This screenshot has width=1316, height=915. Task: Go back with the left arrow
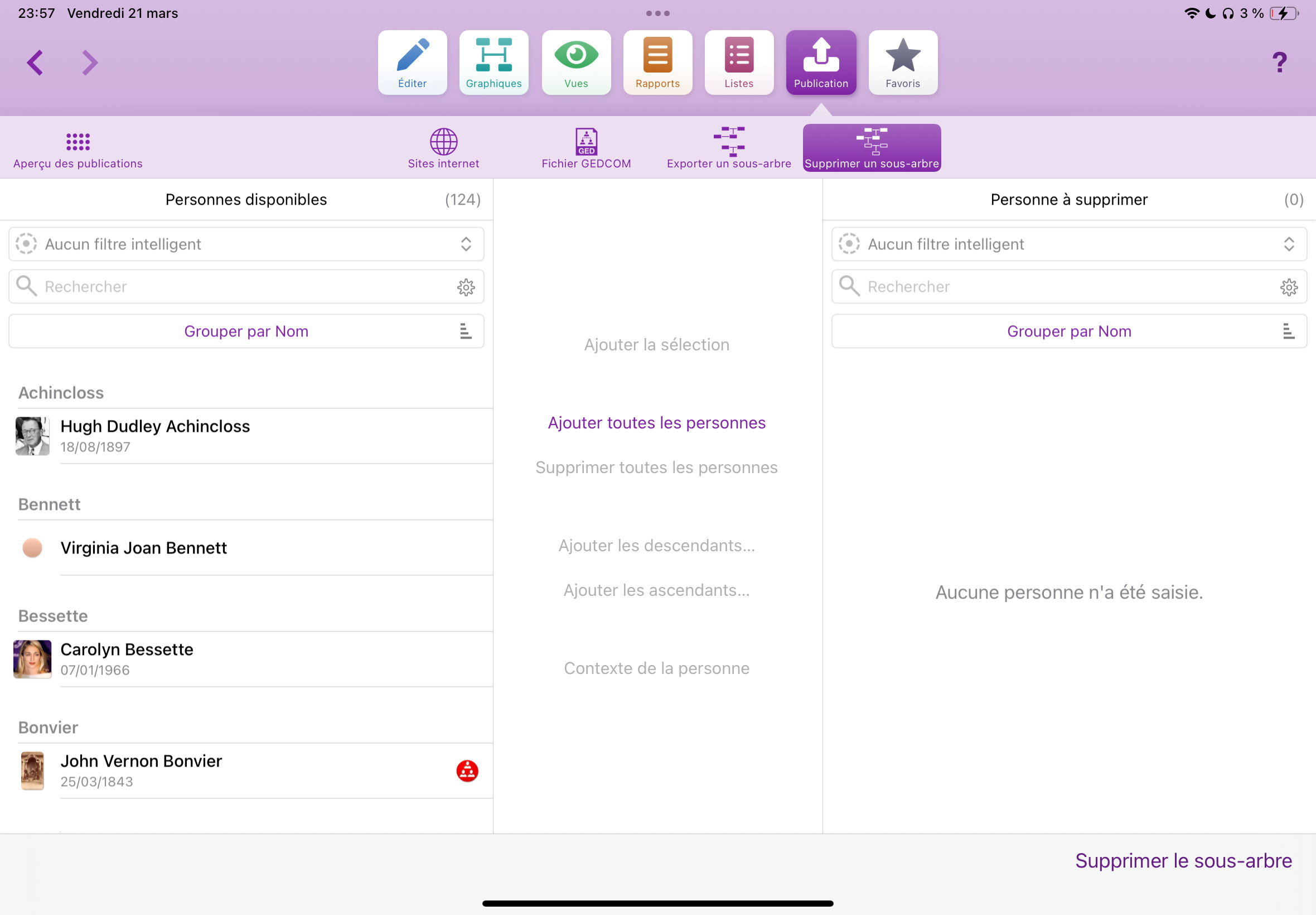(35, 62)
